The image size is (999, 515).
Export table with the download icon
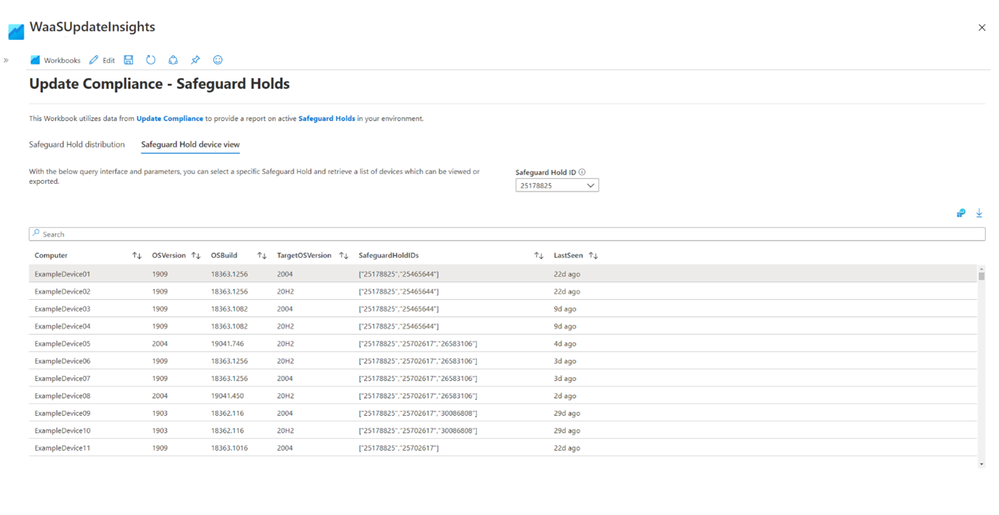[x=979, y=213]
